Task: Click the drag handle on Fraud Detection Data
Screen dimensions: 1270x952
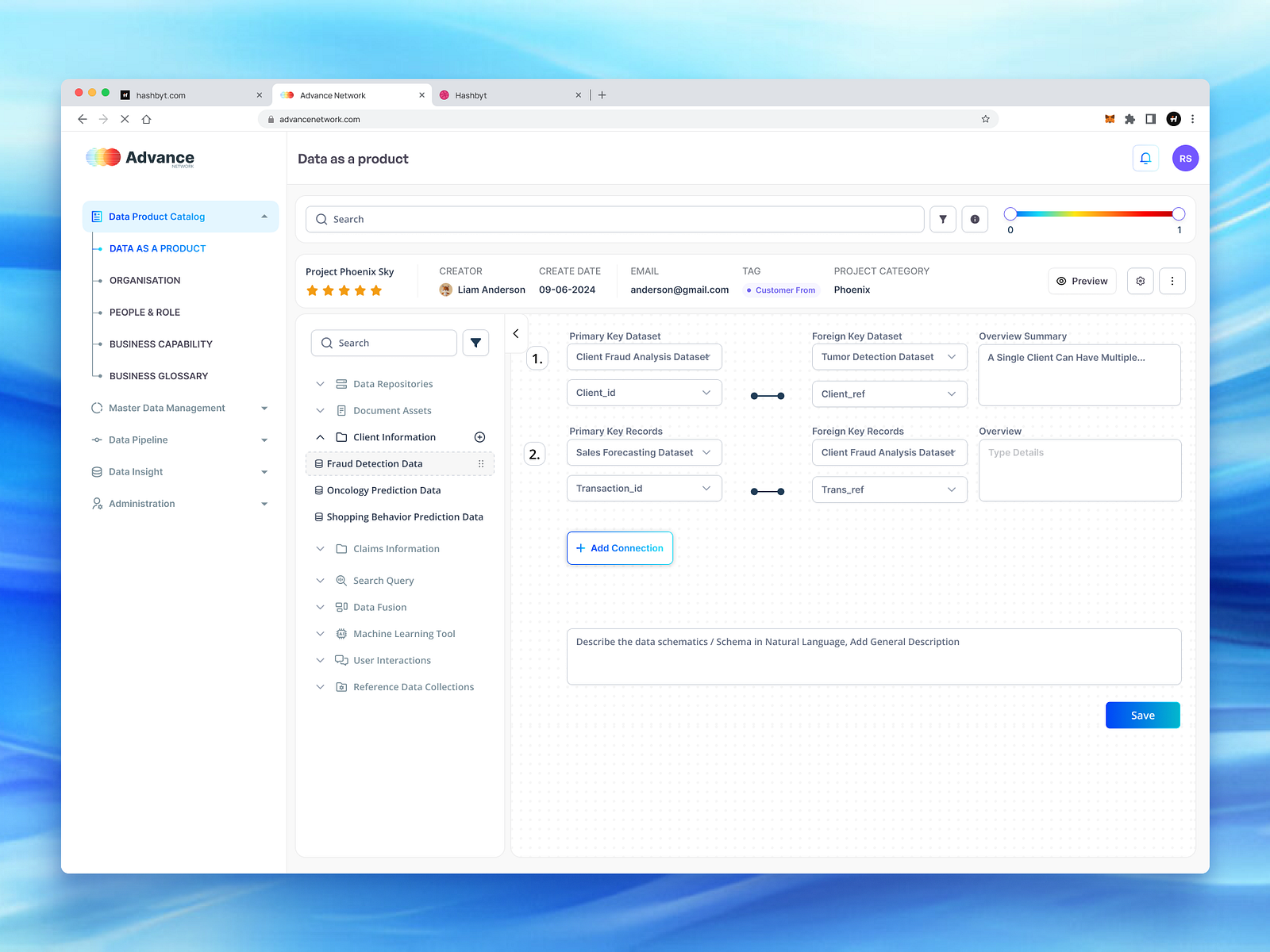Action: 482,463
